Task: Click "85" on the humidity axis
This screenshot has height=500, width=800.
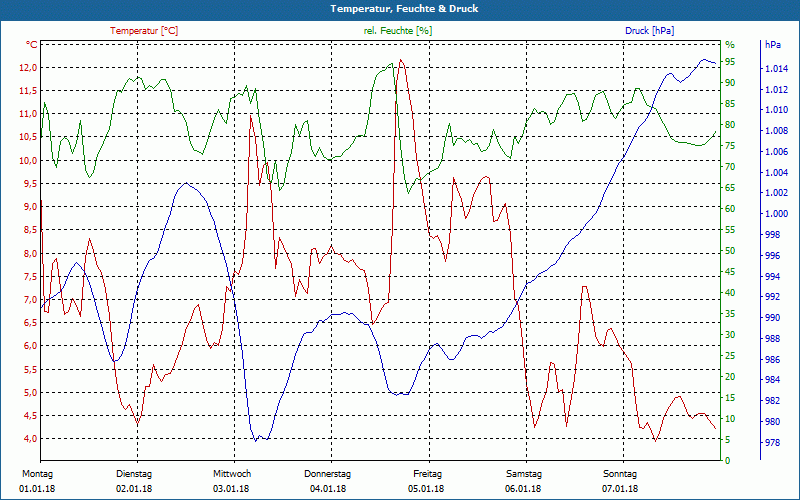Action: point(730,104)
